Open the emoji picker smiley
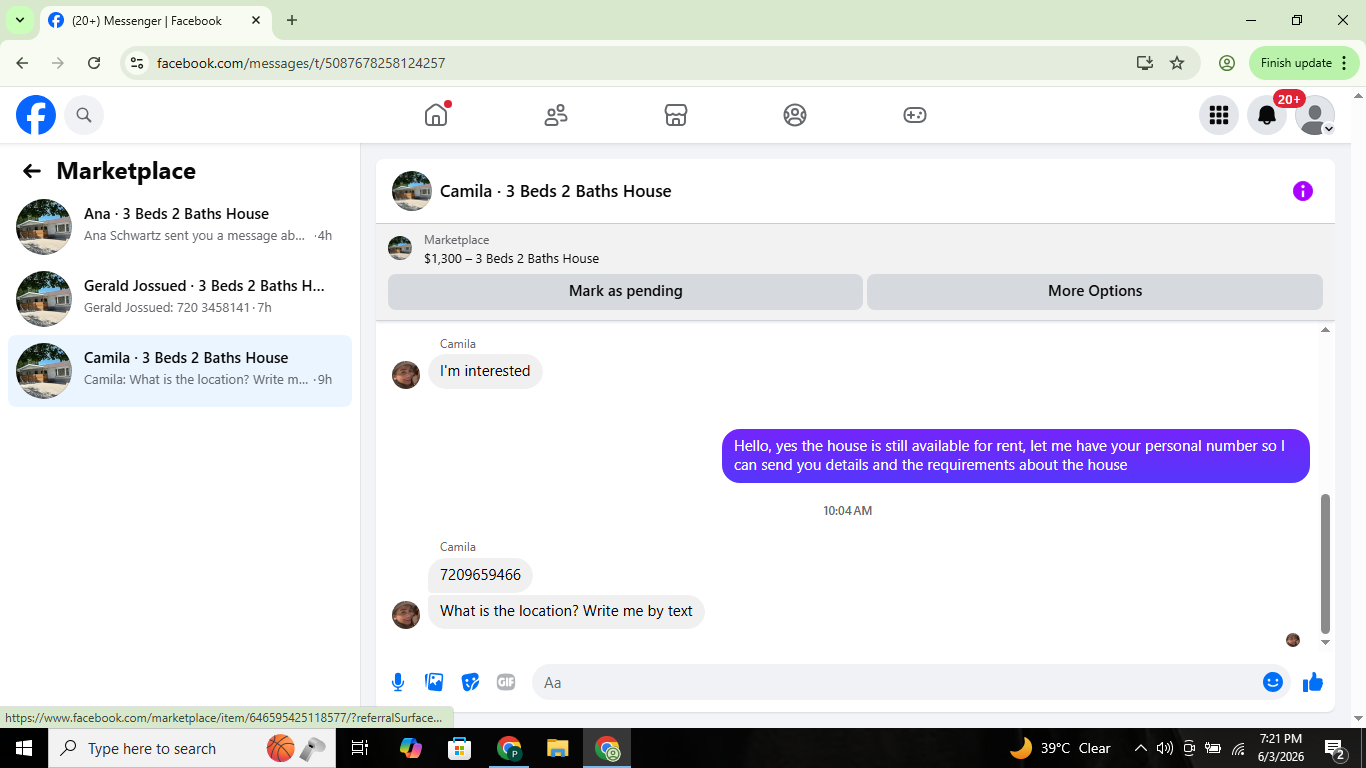Image resolution: width=1366 pixels, height=768 pixels. [1273, 682]
